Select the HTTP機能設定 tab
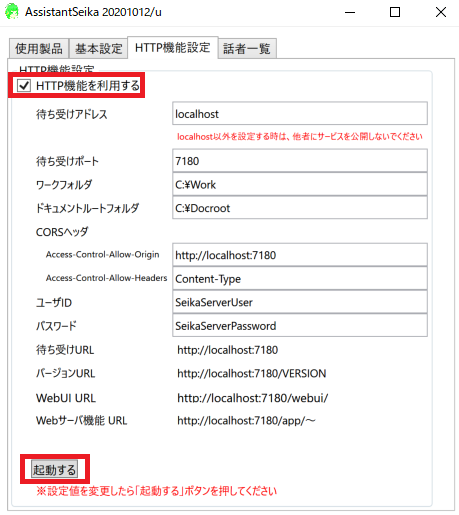 pos(173,48)
